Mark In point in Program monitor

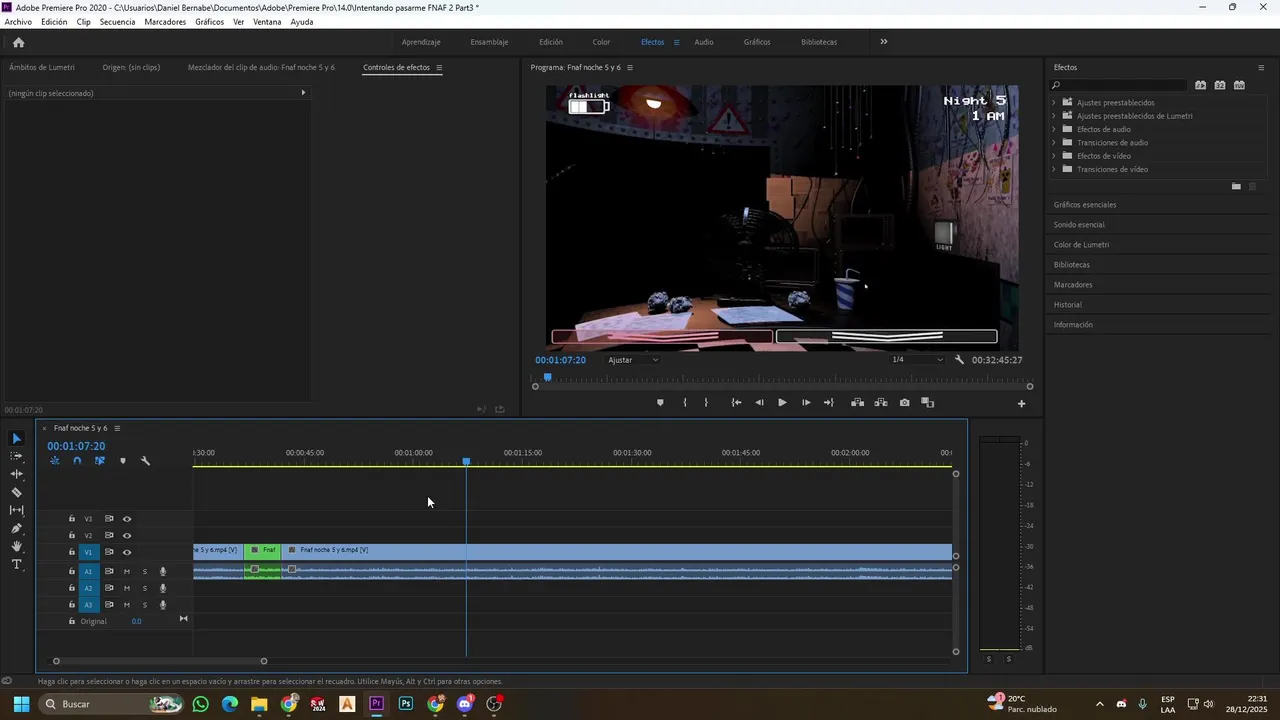click(x=685, y=403)
